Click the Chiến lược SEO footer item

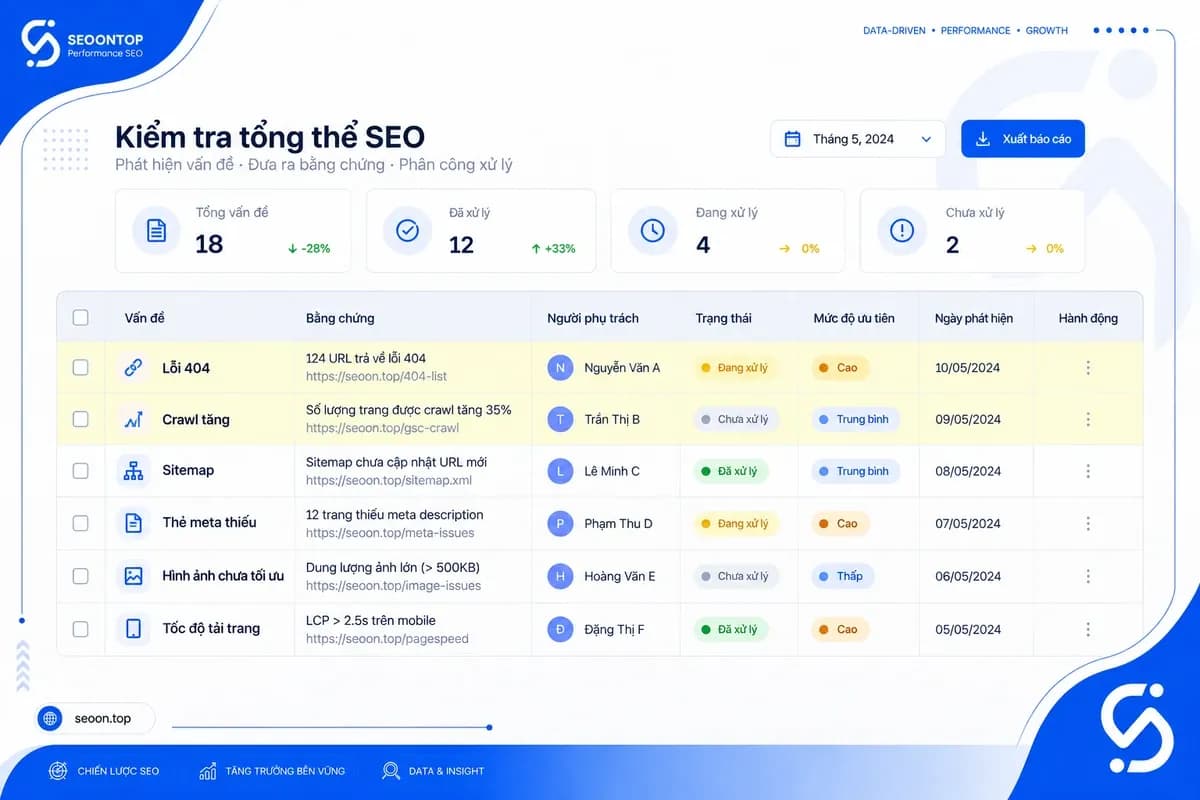[104, 771]
